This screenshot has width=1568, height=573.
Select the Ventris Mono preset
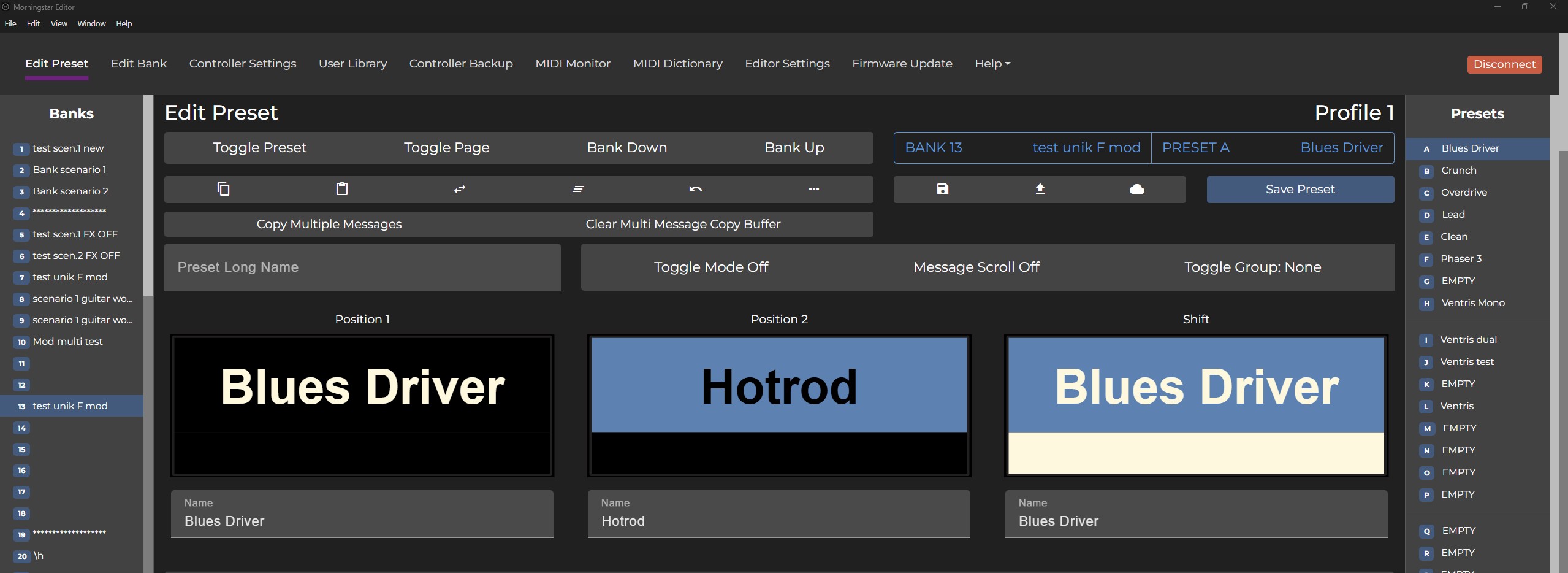point(1477,303)
